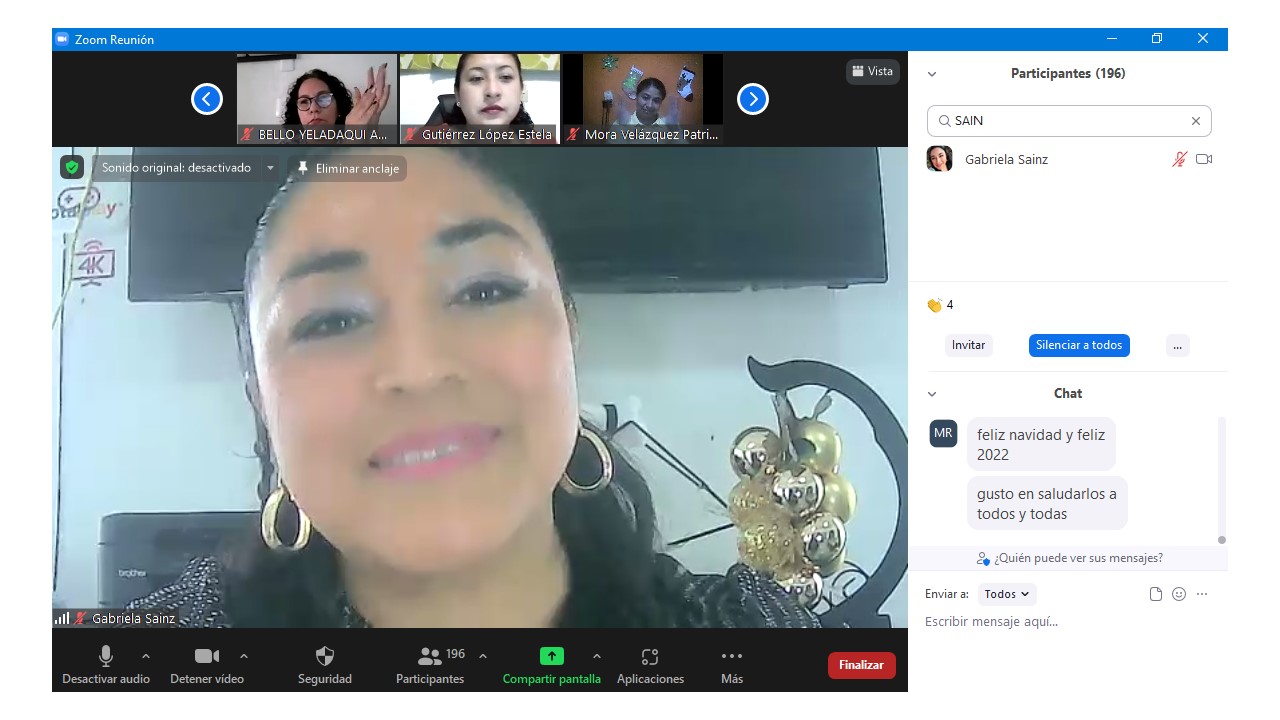Open the Security shield icon
Image resolution: width=1280 pixels, height=720 pixels.
pyautogui.click(x=325, y=657)
